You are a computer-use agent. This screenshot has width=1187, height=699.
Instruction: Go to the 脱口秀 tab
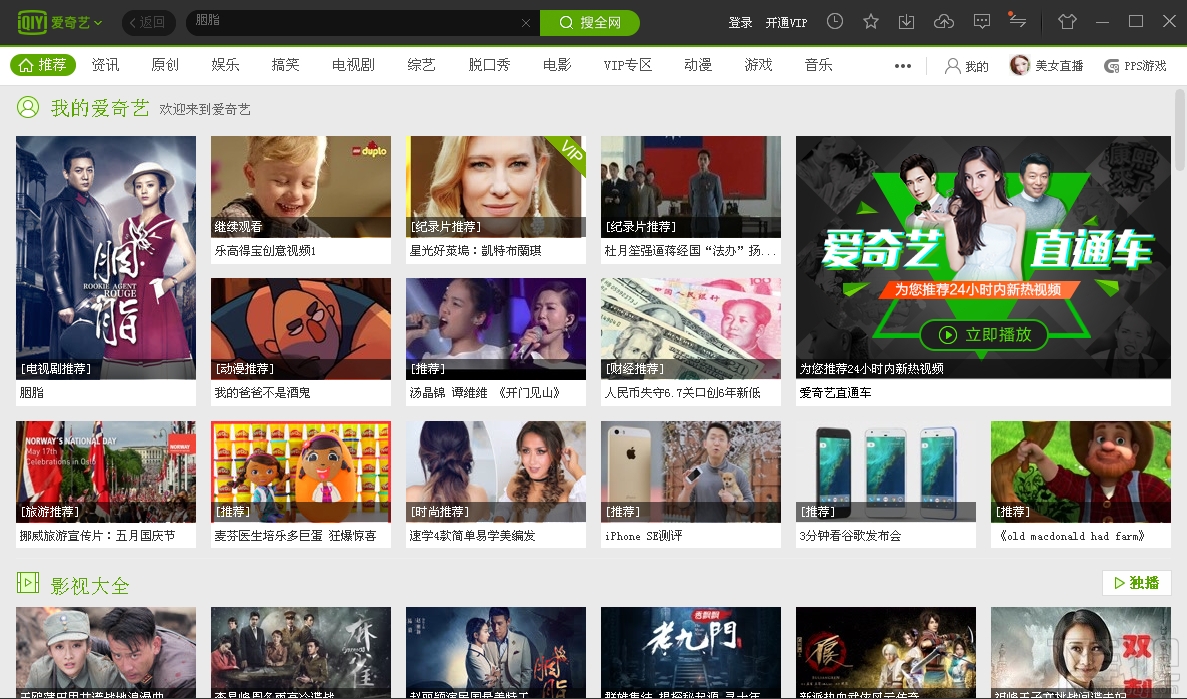pos(489,65)
